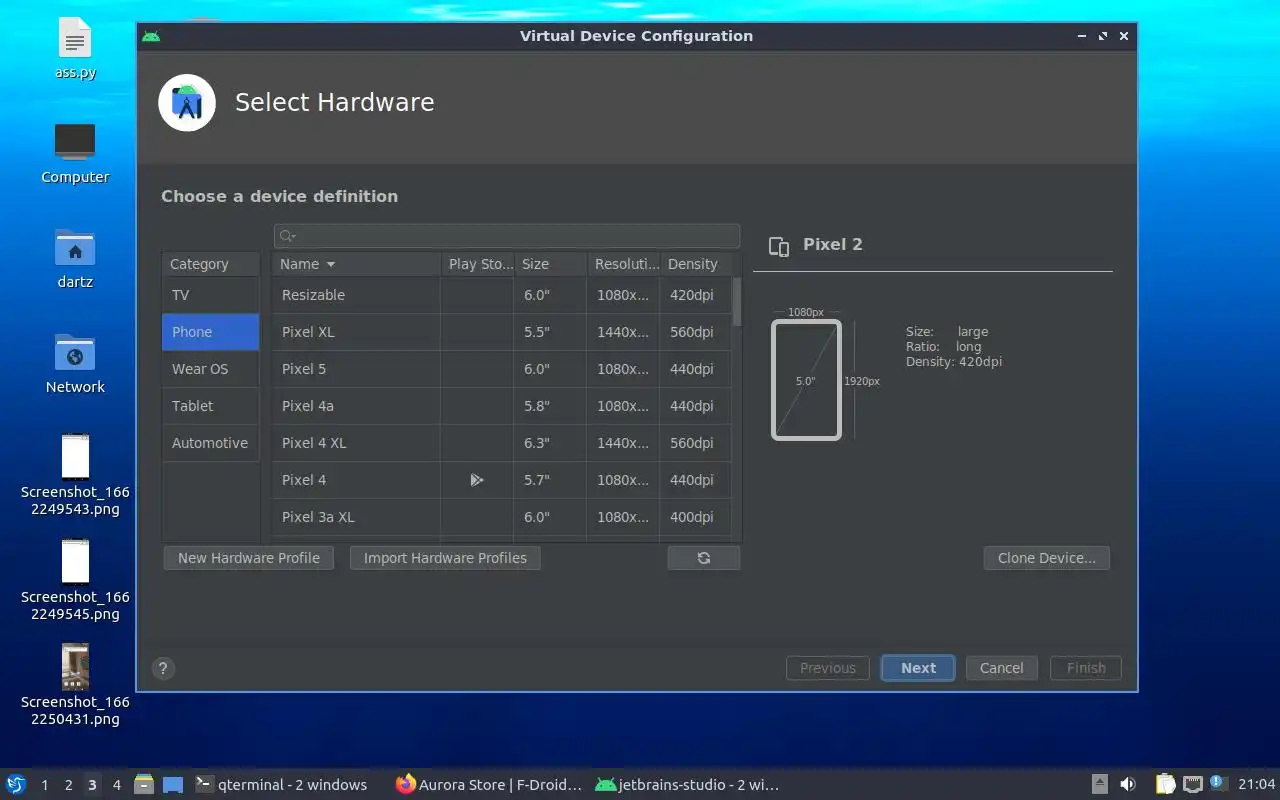Sort by the Name column header

pos(357,264)
